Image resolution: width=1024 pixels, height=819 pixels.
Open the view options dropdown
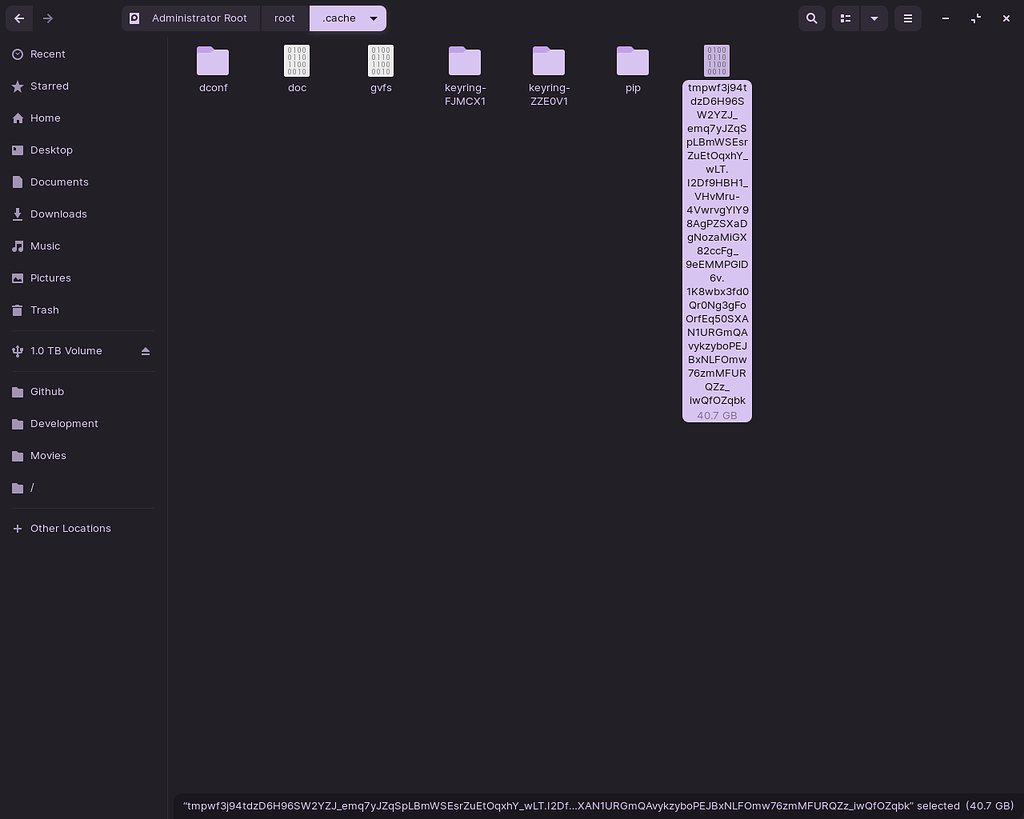(x=874, y=18)
